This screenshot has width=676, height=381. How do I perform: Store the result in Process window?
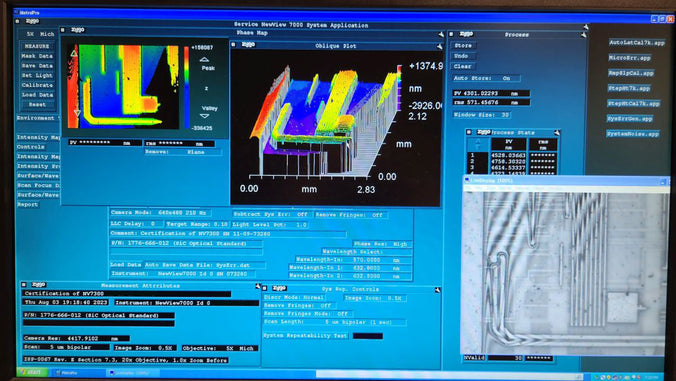[463, 45]
